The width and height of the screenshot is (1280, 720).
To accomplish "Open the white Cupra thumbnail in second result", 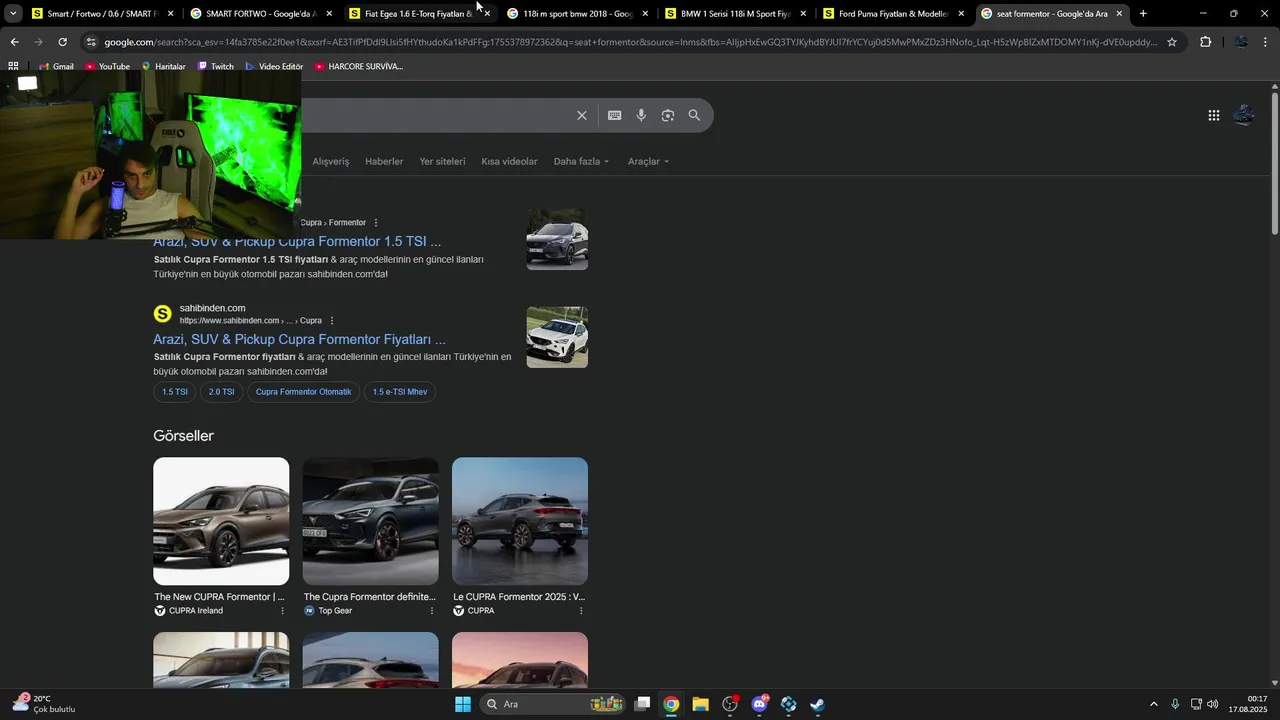I will (557, 337).
